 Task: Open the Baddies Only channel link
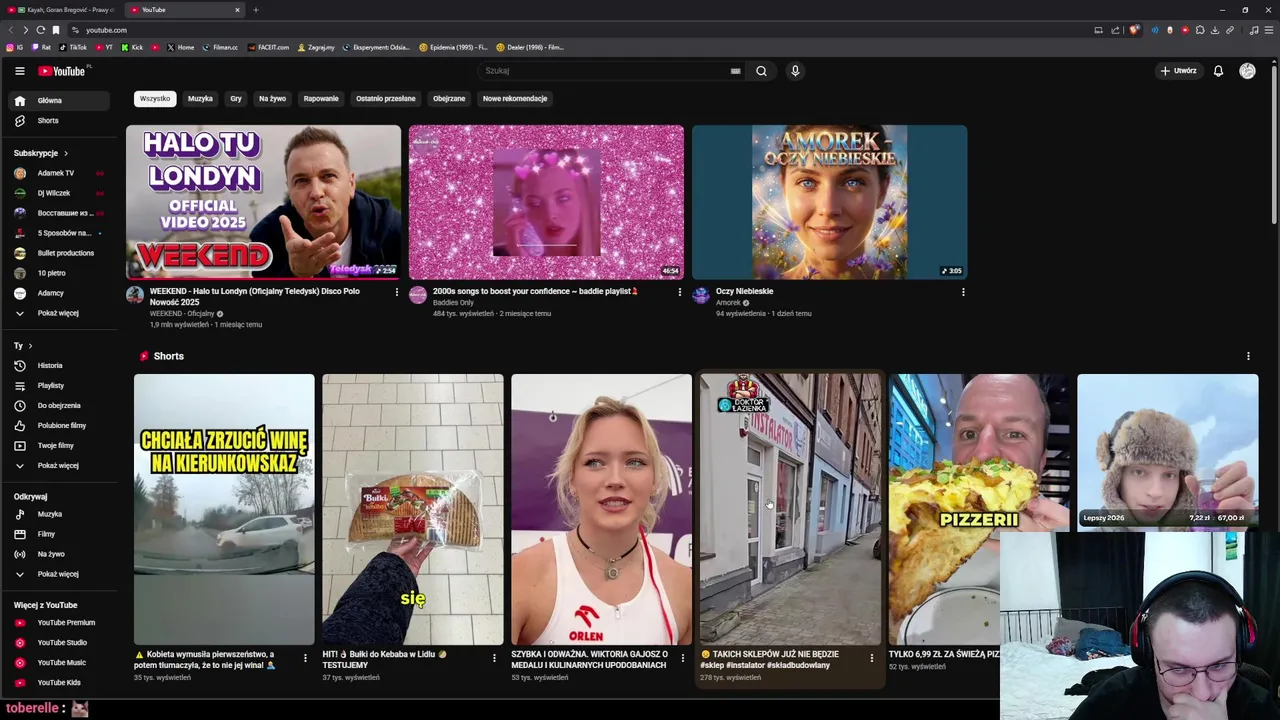point(453,303)
